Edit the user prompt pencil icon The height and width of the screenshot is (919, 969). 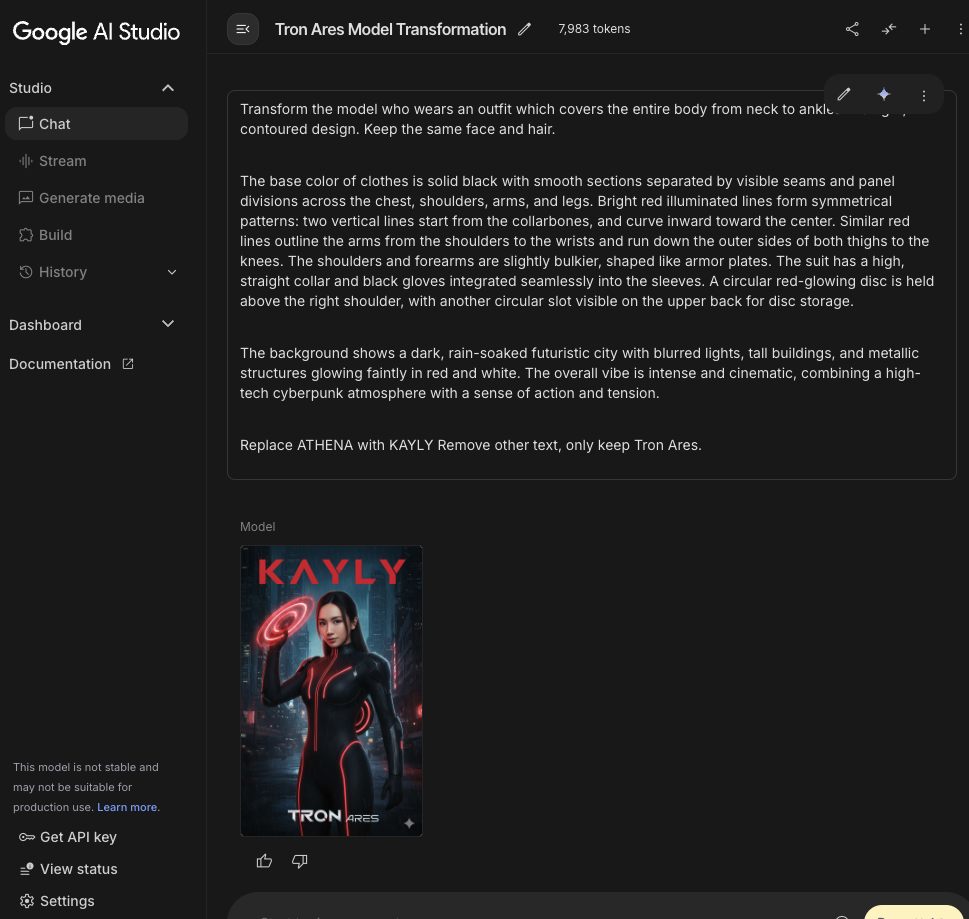tap(844, 95)
